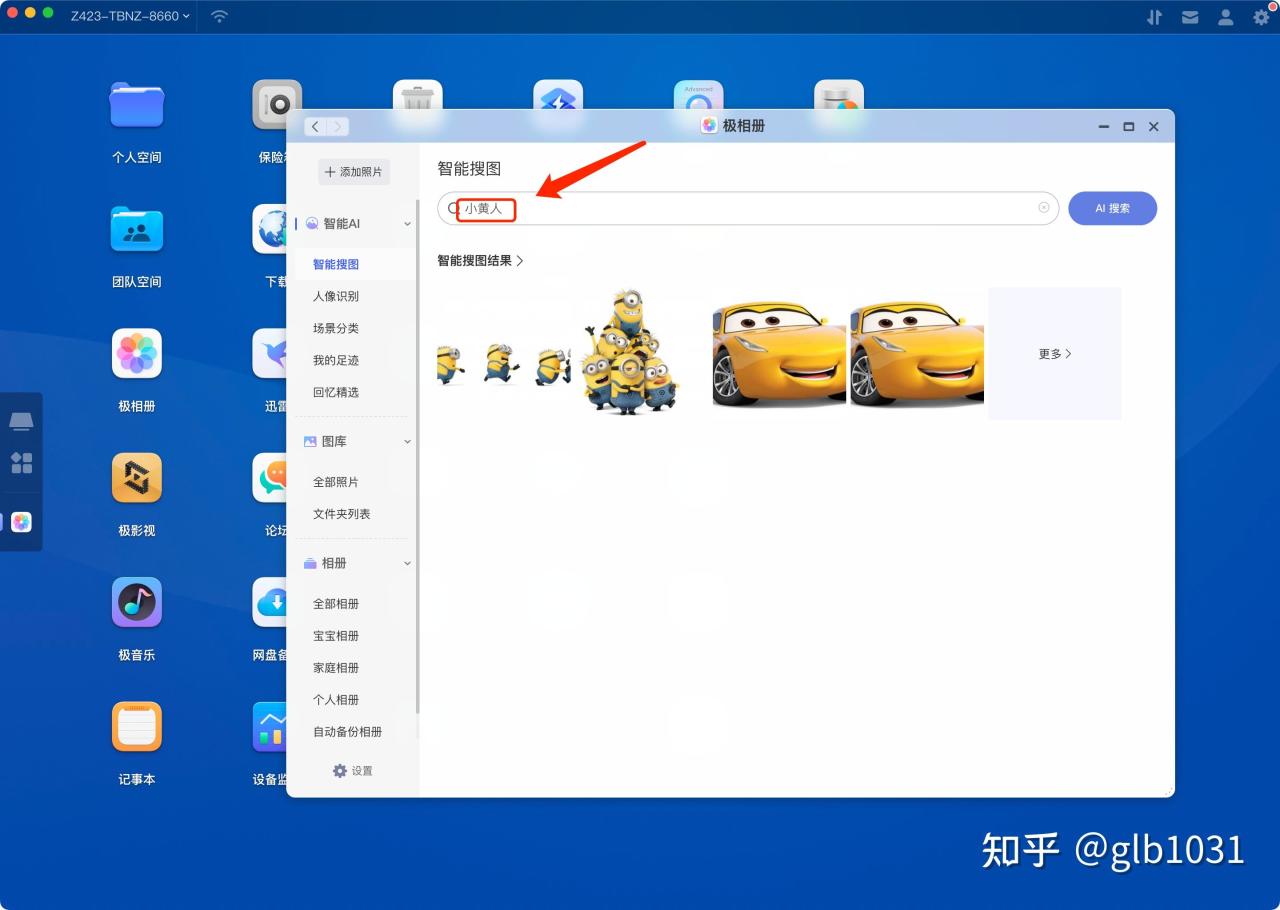Collapse the 智能AI section
Screen dimensions: 1280x910
click(406, 223)
